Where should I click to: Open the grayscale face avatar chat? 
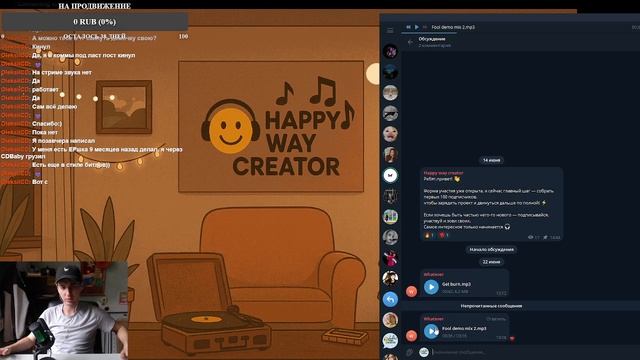(390, 237)
